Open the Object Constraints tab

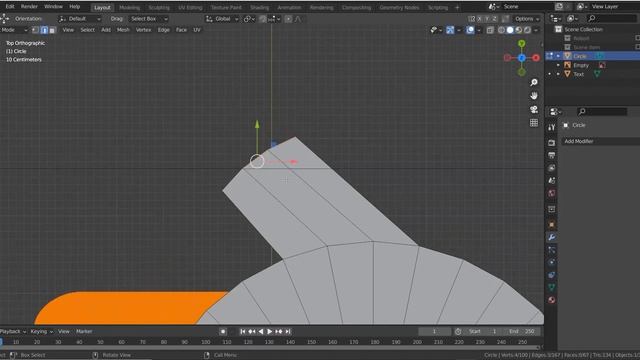click(x=551, y=275)
